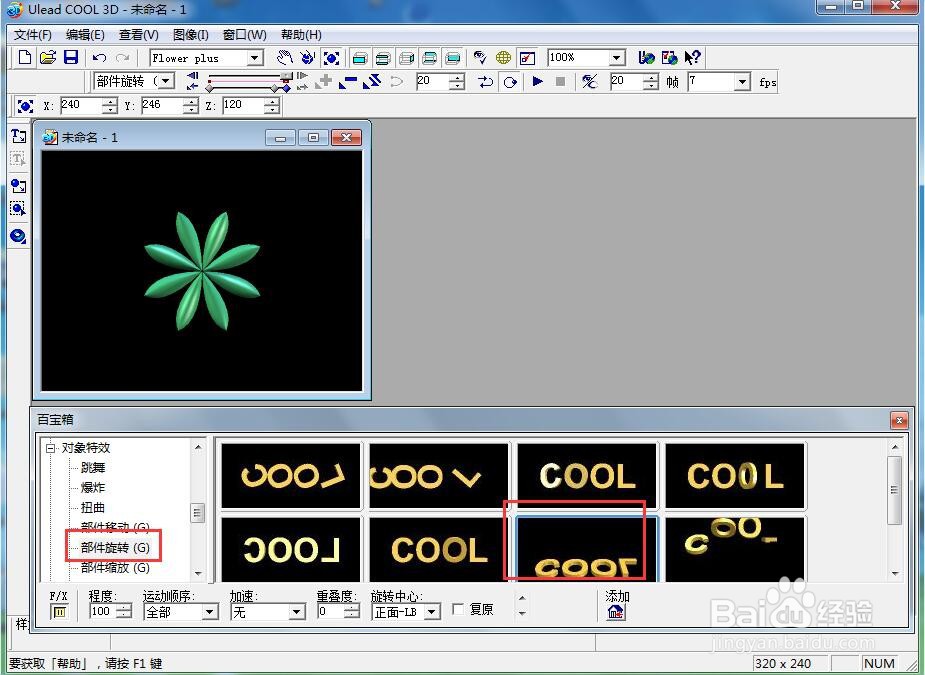Select 跳舞 in the effects tree
This screenshot has width=925, height=675.
click(93, 468)
